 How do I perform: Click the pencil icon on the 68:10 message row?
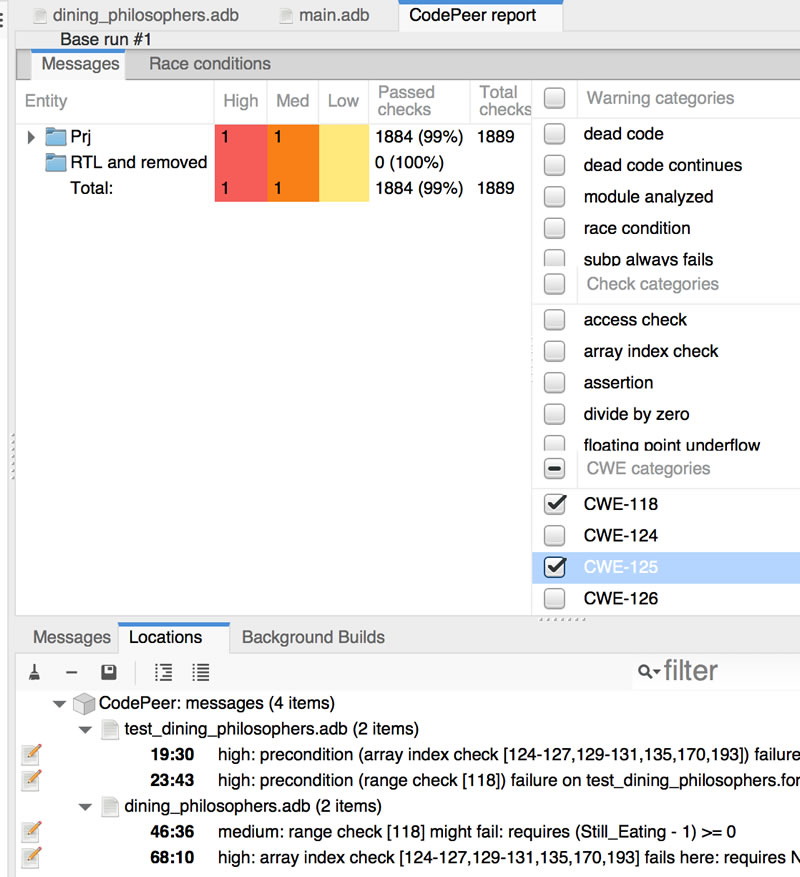tap(31, 857)
